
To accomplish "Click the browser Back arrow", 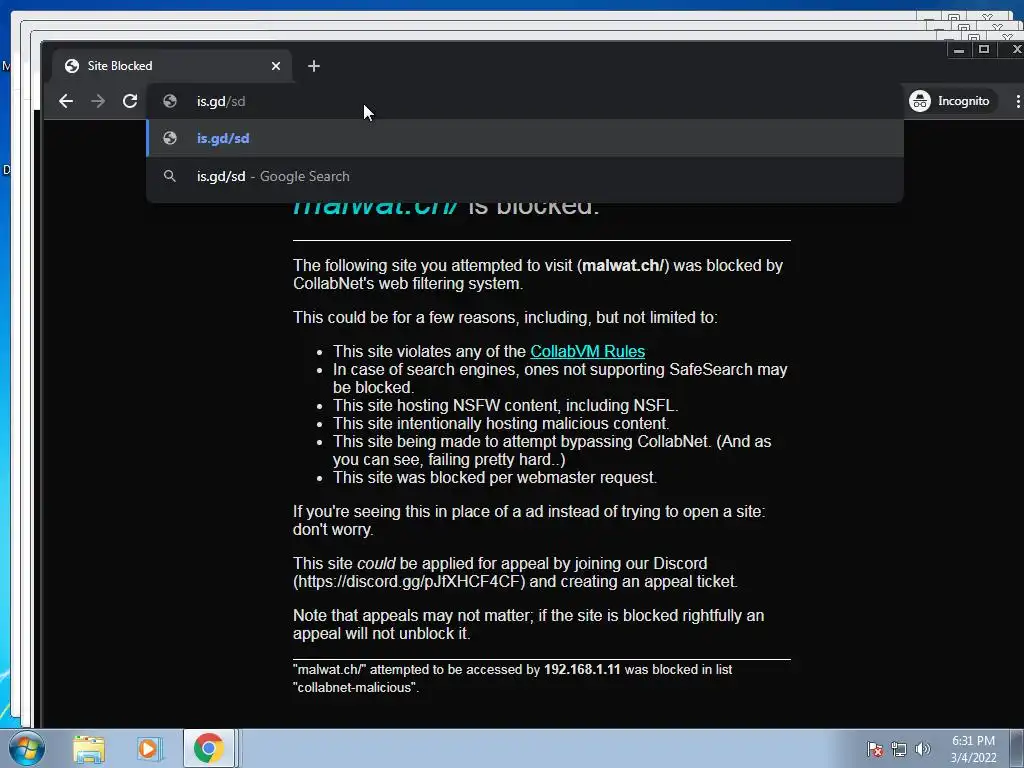I will (66, 101).
